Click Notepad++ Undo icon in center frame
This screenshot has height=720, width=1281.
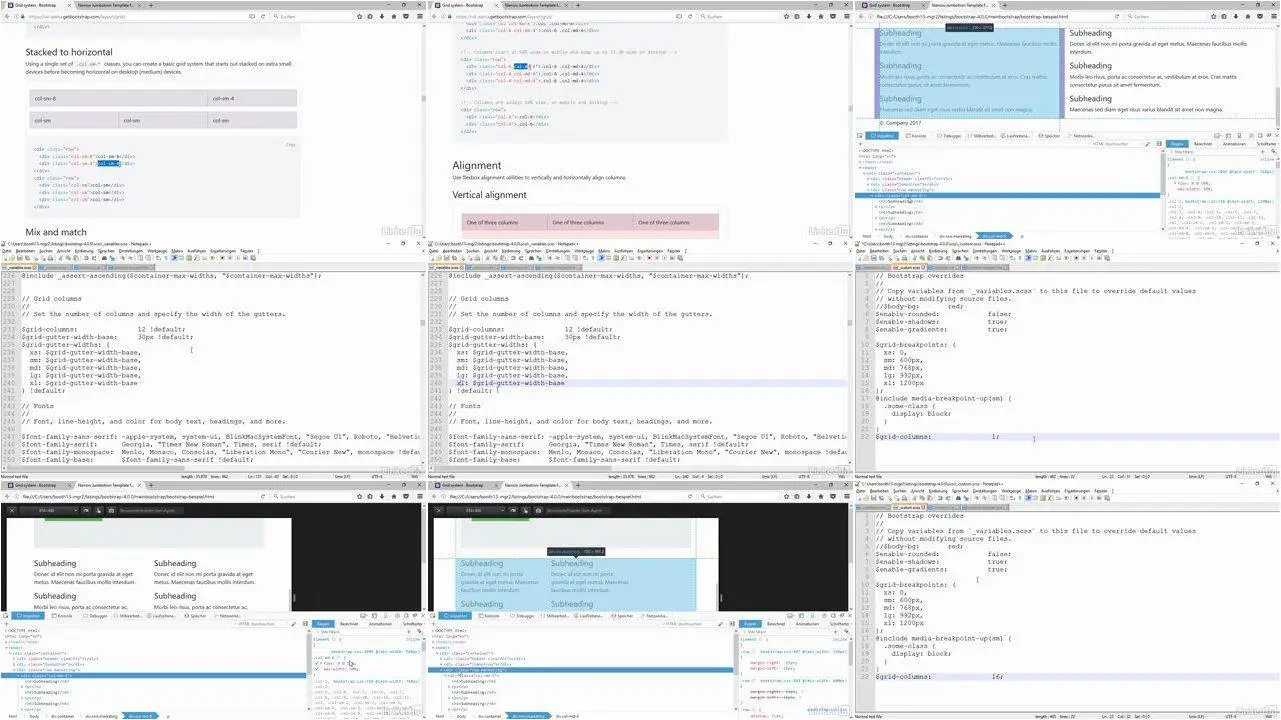point(513,259)
